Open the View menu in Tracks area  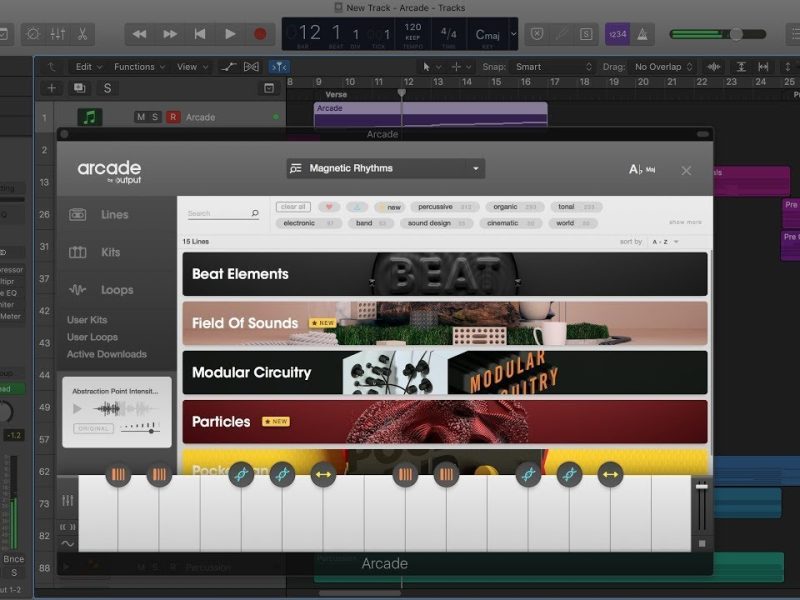(x=192, y=67)
